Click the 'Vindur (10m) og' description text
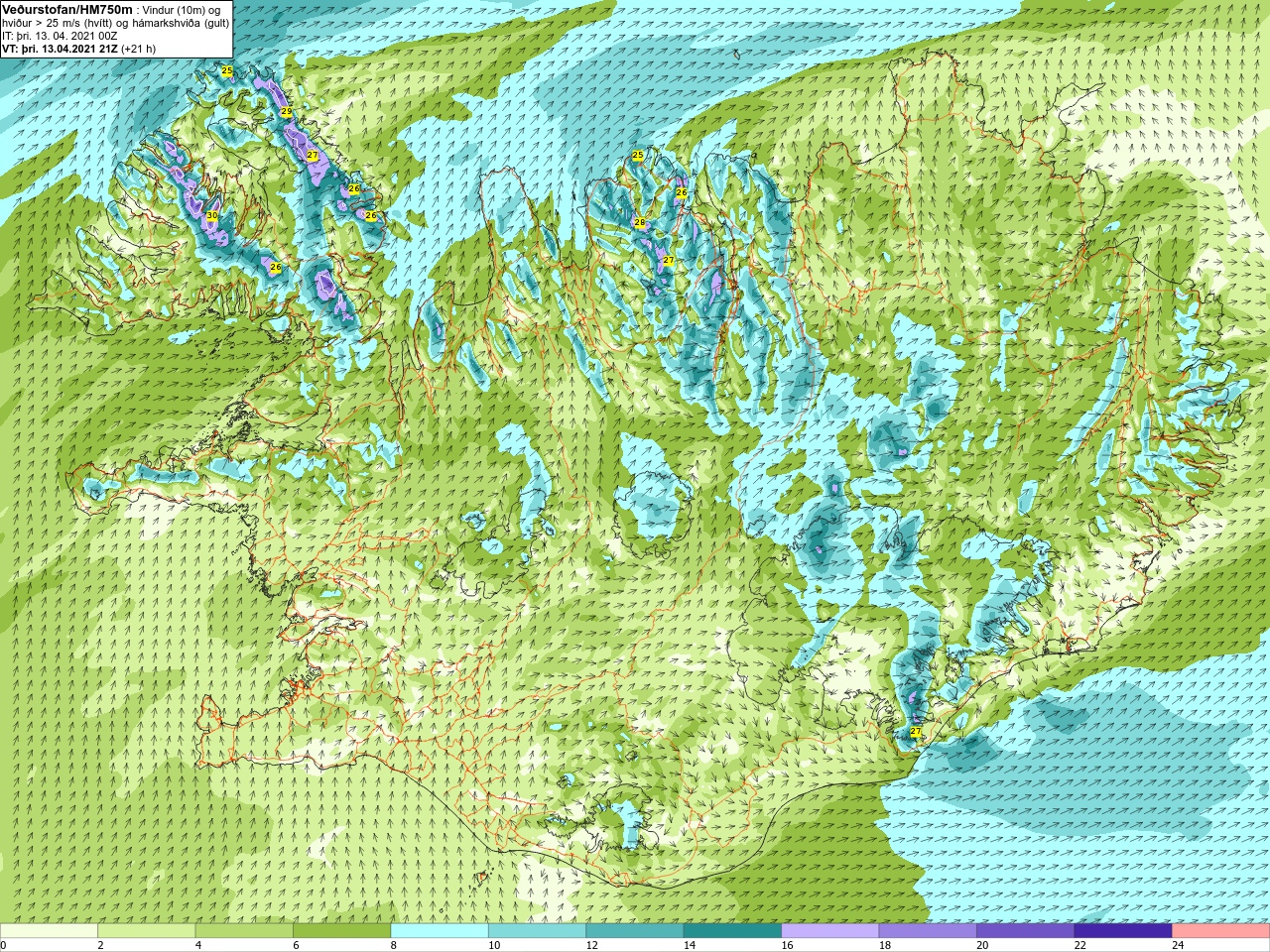Image resolution: width=1270 pixels, height=952 pixels. [x=183, y=9]
